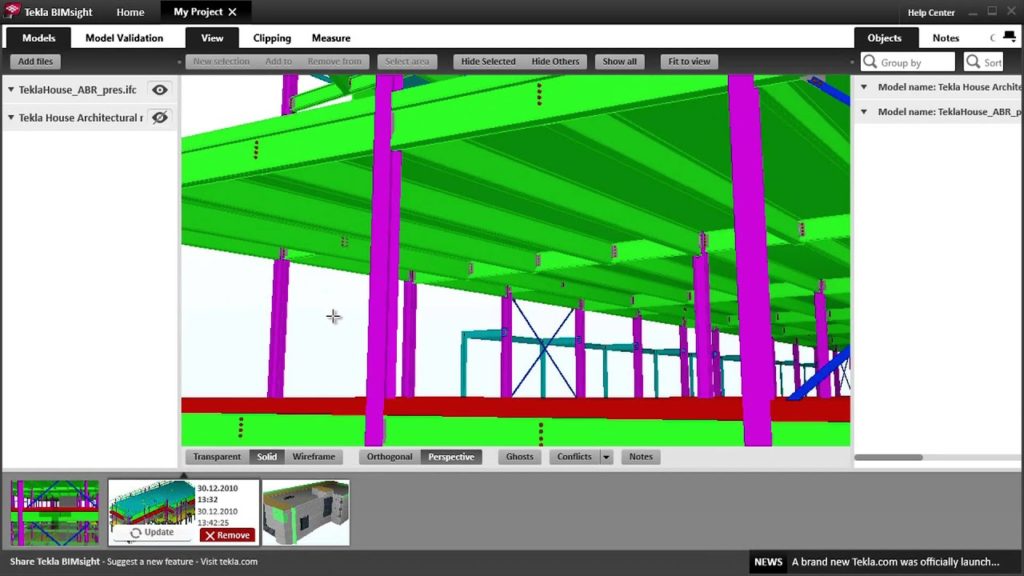1024x576 pixels.
Task: Click Show all
Action: [x=619, y=61]
